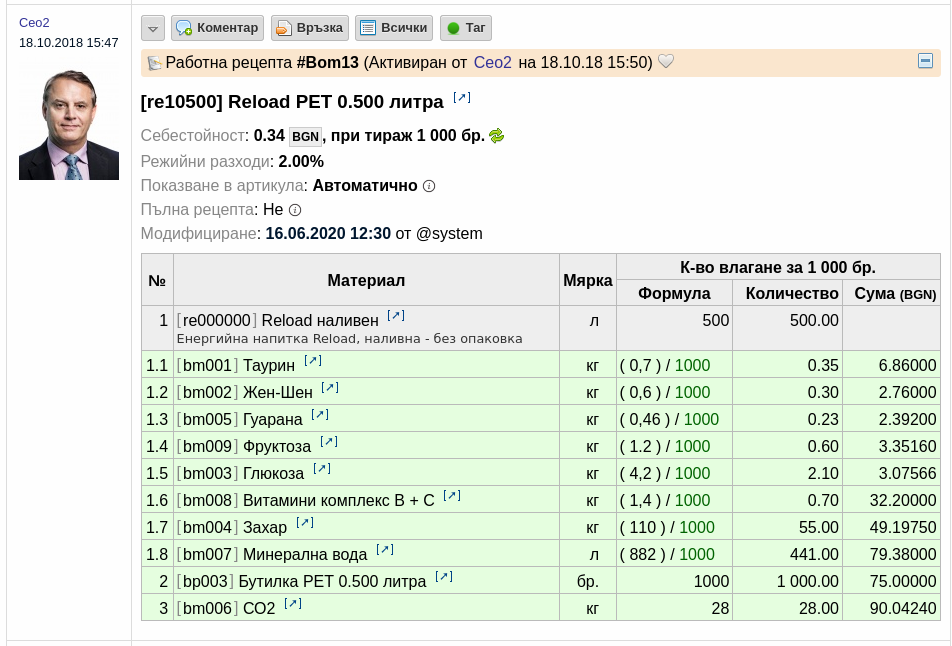Open the link icon for Таурин
Screen dimensions: 952x646
click(x=313, y=361)
